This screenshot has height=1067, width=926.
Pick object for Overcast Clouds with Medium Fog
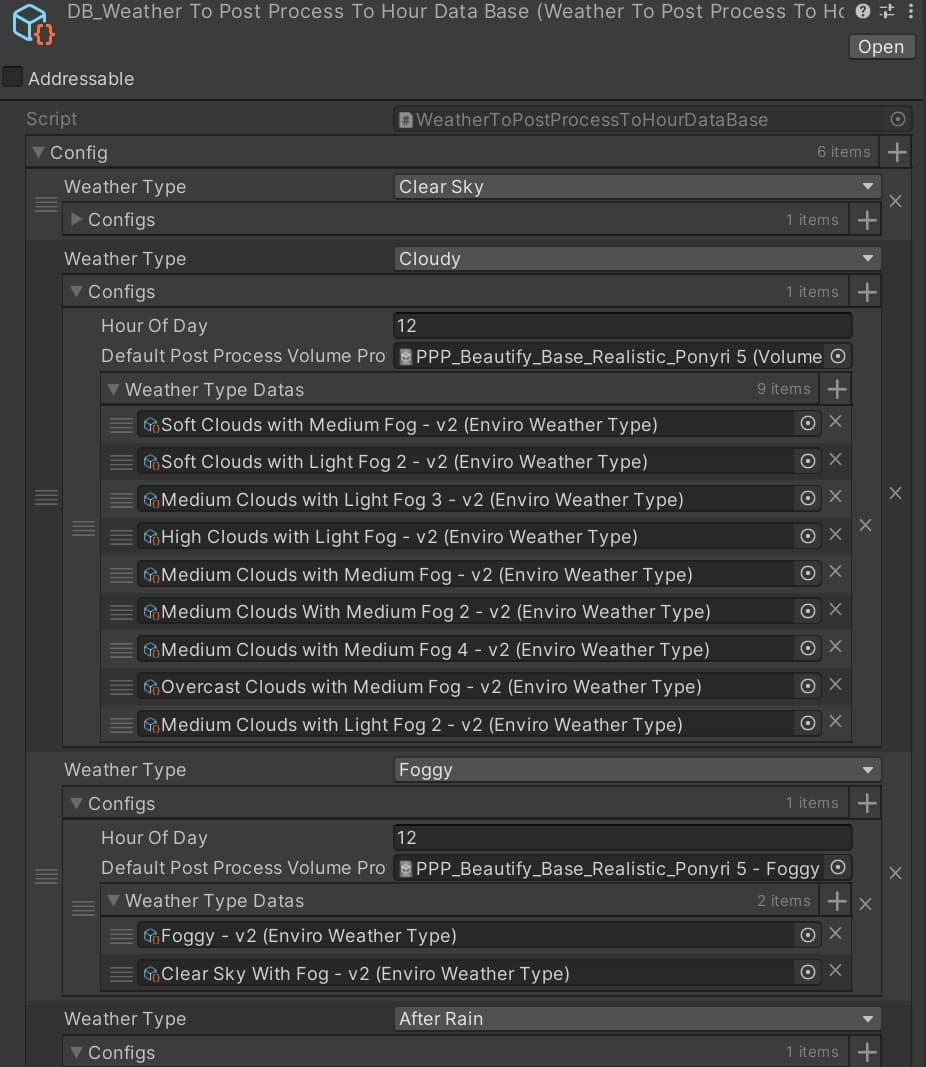(808, 685)
